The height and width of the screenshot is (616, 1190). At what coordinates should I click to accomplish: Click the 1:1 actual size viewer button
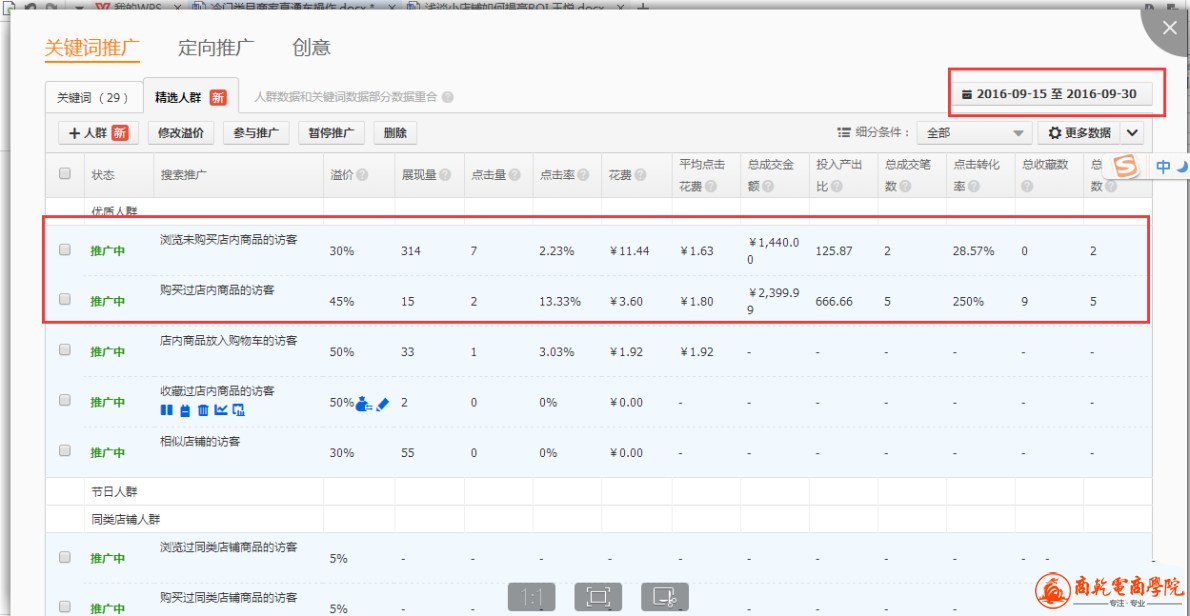[x=532, y=597]
